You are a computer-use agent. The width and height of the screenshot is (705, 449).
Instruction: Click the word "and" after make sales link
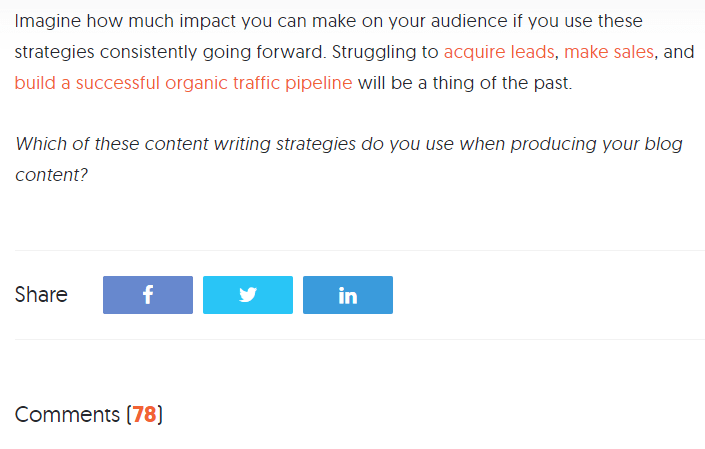pos(678,52)
